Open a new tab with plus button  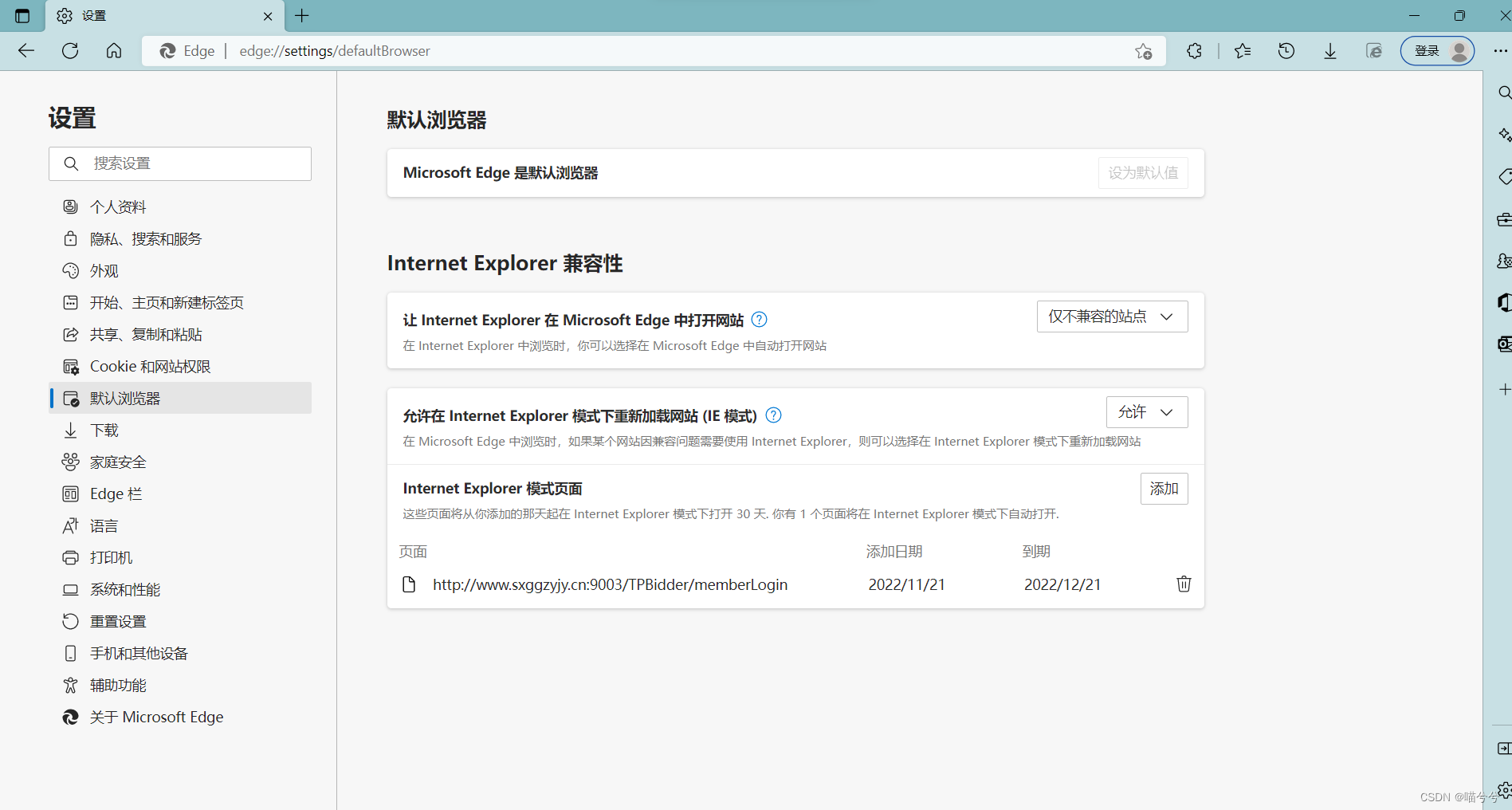(302, 16)
